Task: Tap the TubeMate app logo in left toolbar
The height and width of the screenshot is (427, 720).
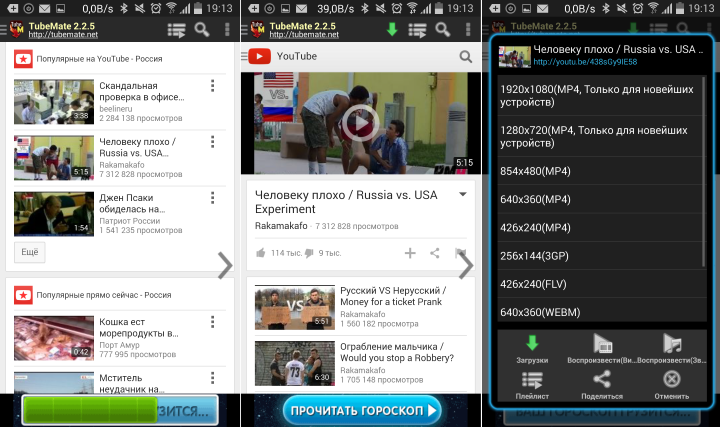Action: [x=17, y=30]
